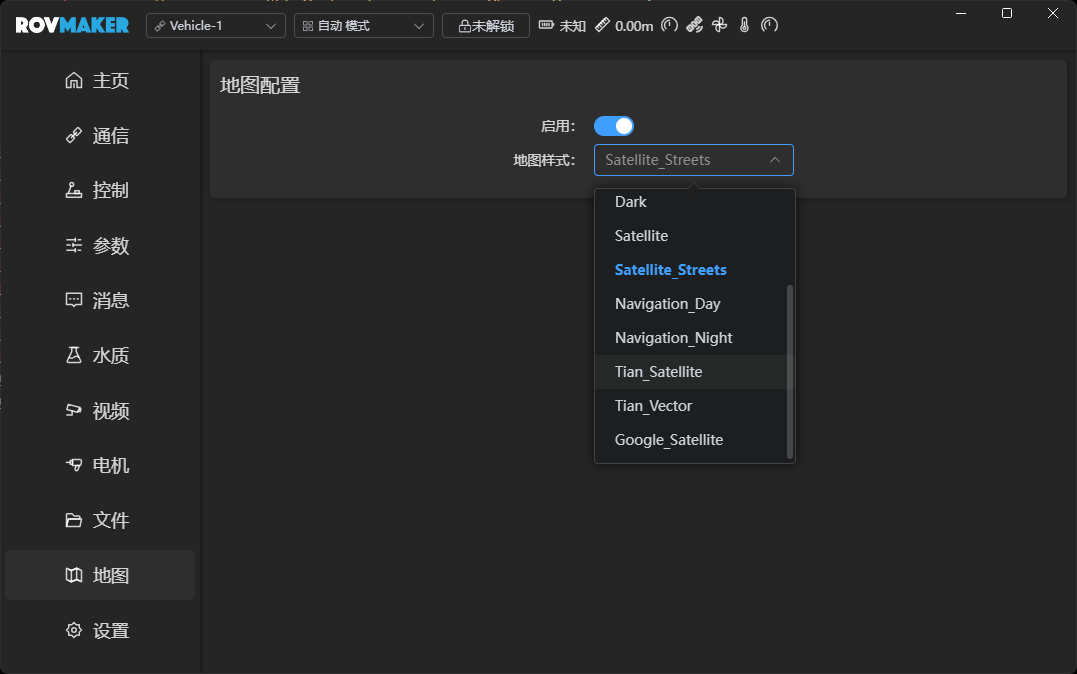1077x674 pixels.
Task: Open the Vehicle-1 dropdown
Action: (x=216, y=26)
